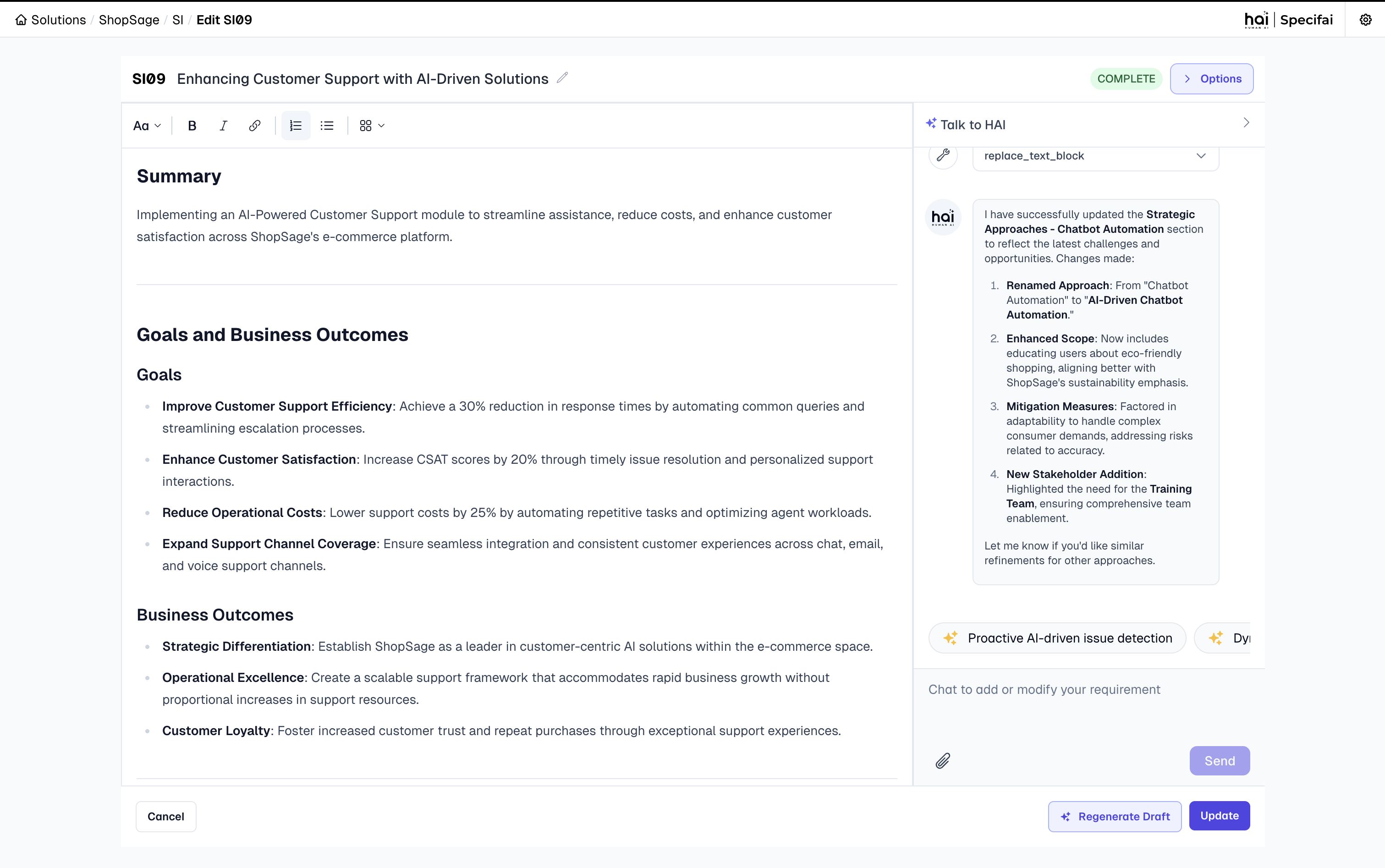1385x868 pixels.
Task: Click the Update button
Action: [x=1220, y=816]
